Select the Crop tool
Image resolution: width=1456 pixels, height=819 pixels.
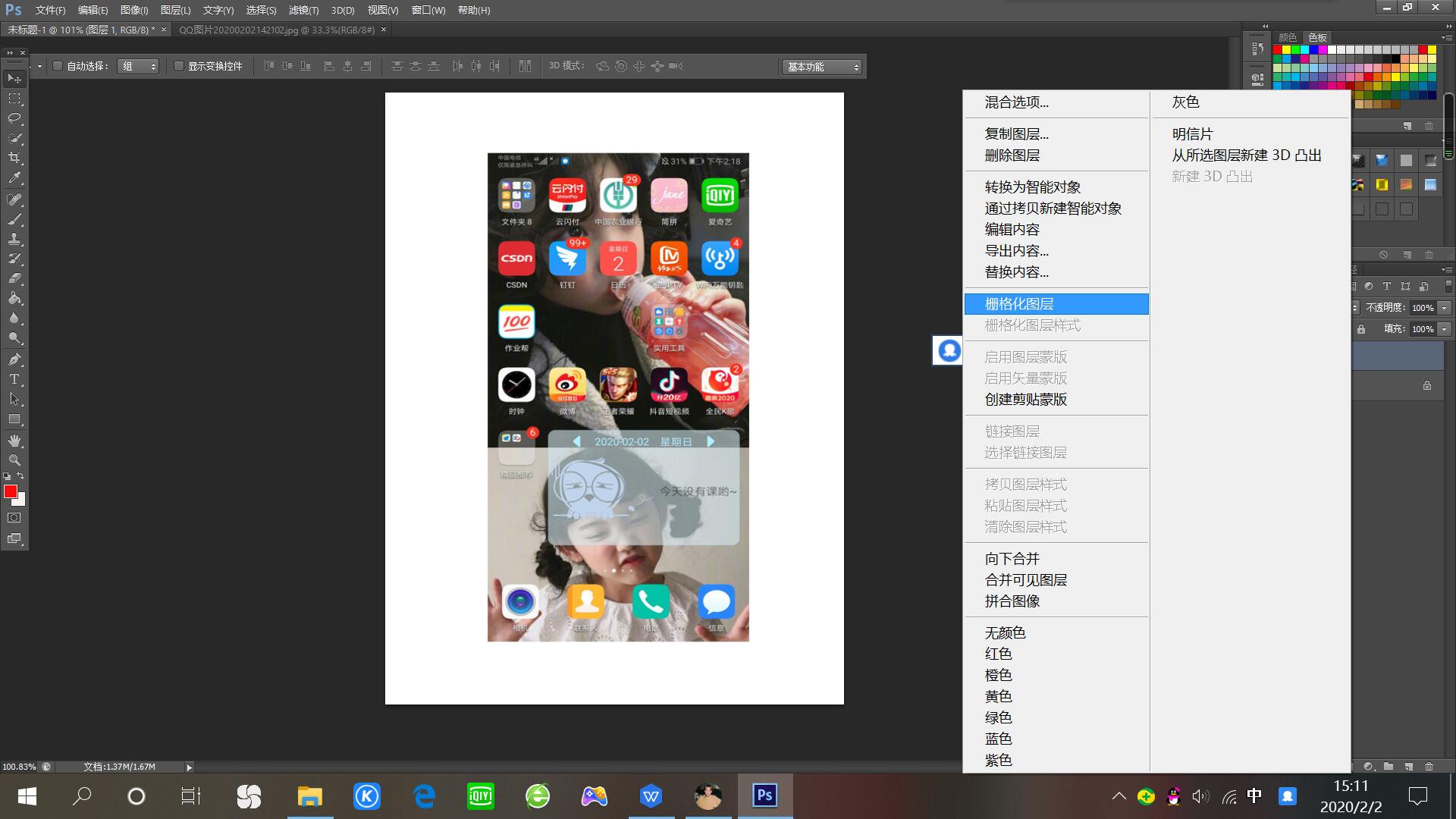tap(14, 158)
